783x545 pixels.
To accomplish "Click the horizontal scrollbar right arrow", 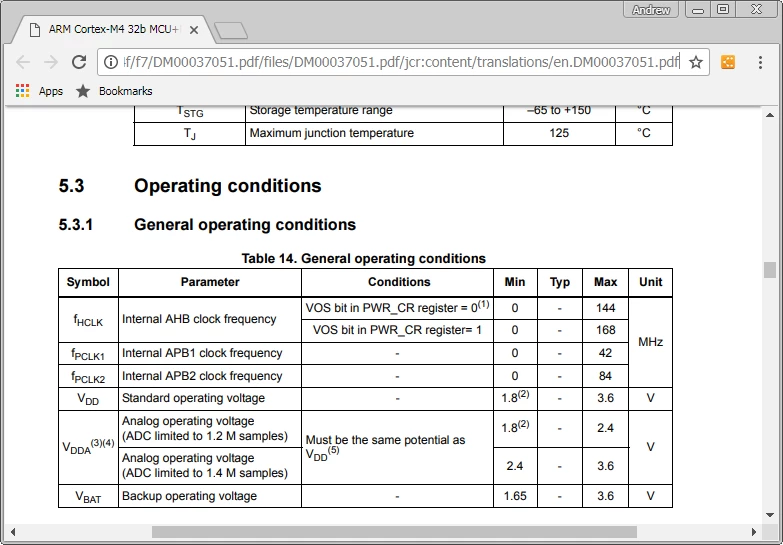I will pos(754,532).
